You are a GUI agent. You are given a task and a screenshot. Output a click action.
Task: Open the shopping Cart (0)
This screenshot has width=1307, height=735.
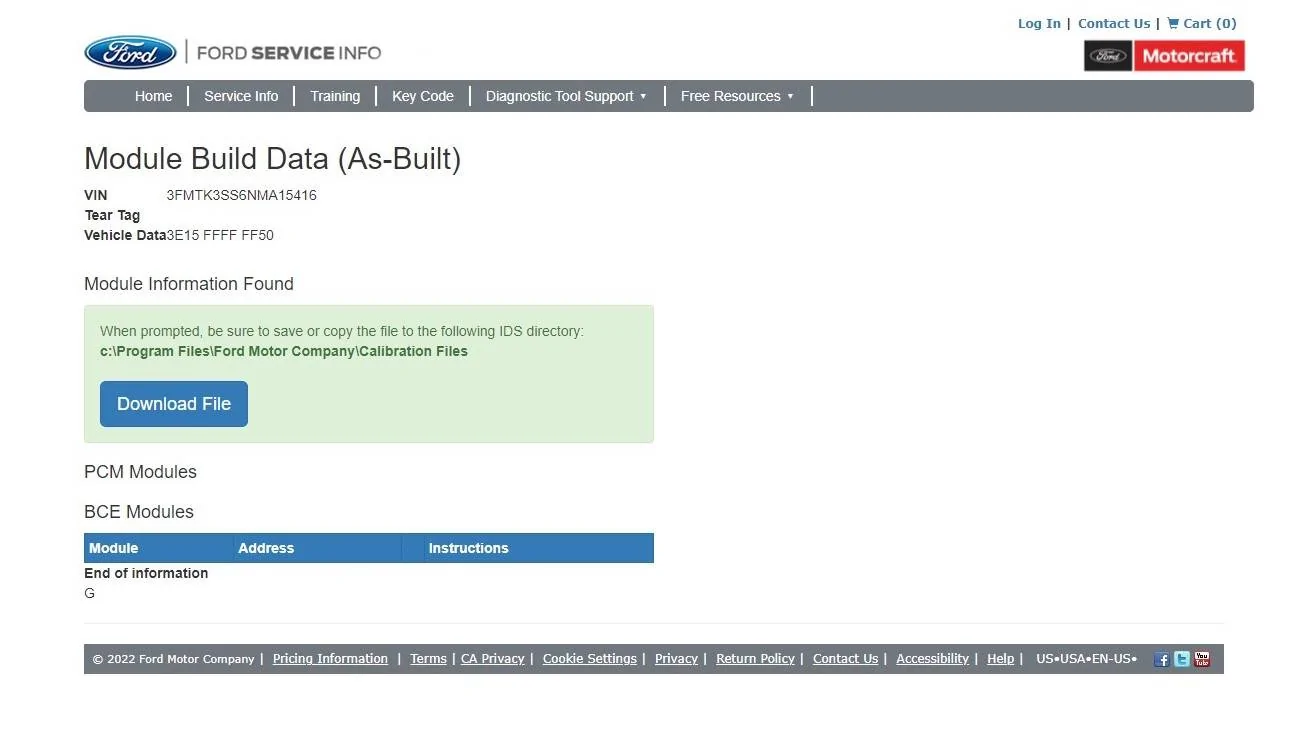pos(1202,23)
